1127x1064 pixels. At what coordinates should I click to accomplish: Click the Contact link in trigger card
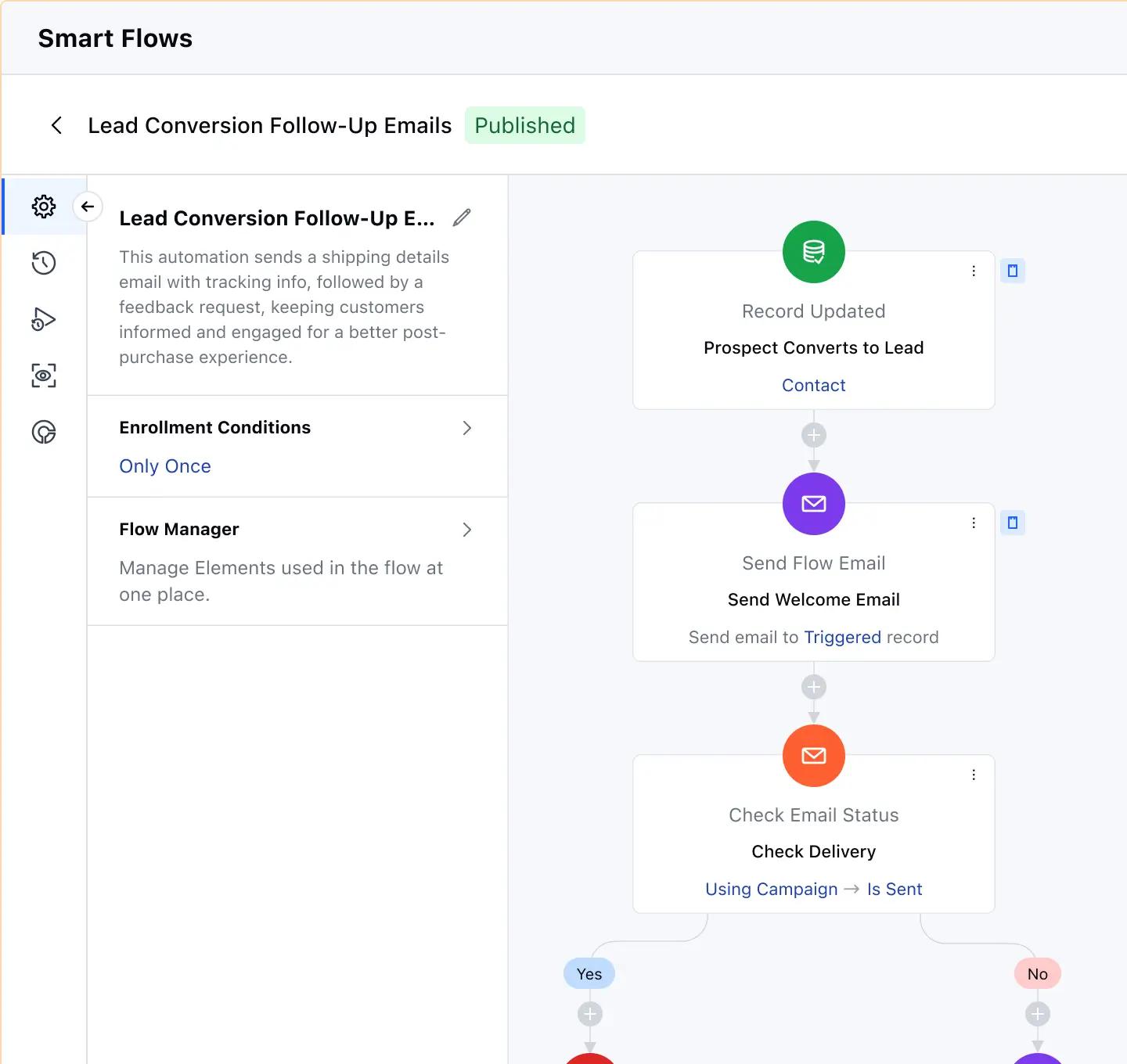coord(814,385)
